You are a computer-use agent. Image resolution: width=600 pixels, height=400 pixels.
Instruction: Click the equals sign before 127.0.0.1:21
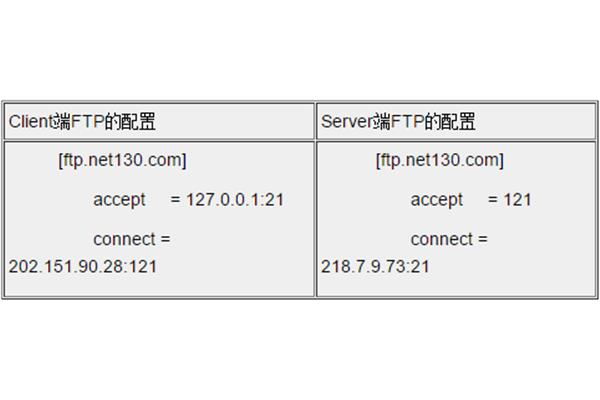pyautogui.click(x=175, y=199)
